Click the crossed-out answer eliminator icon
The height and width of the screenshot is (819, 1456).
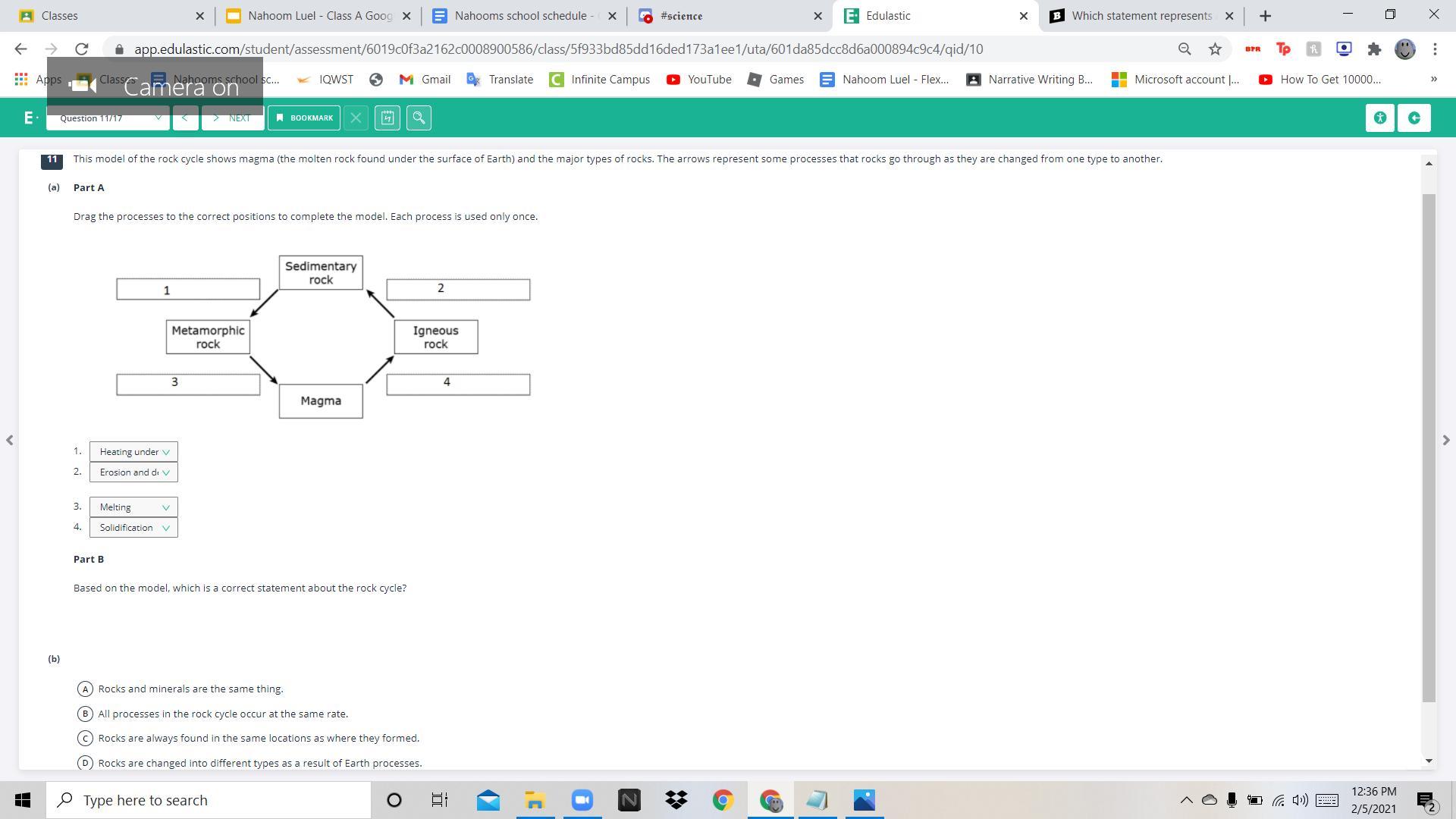click(356, 118)
